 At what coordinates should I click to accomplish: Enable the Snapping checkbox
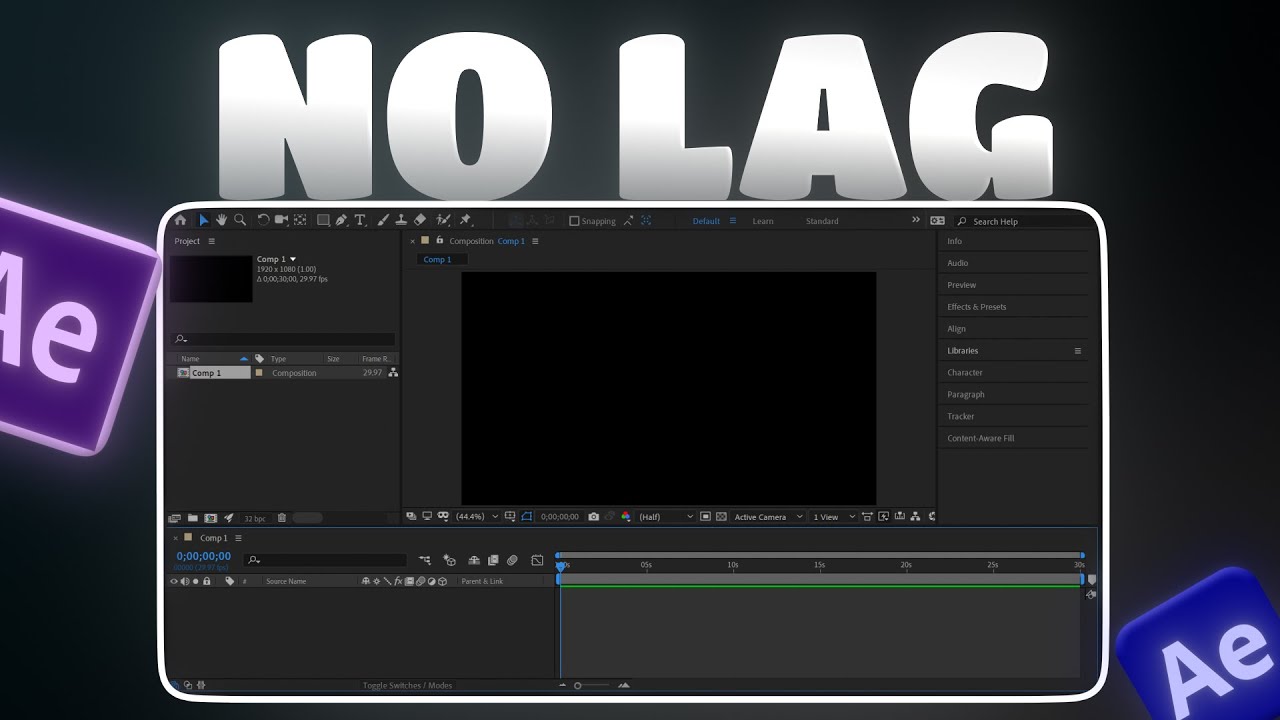click(x=574, y=221)
